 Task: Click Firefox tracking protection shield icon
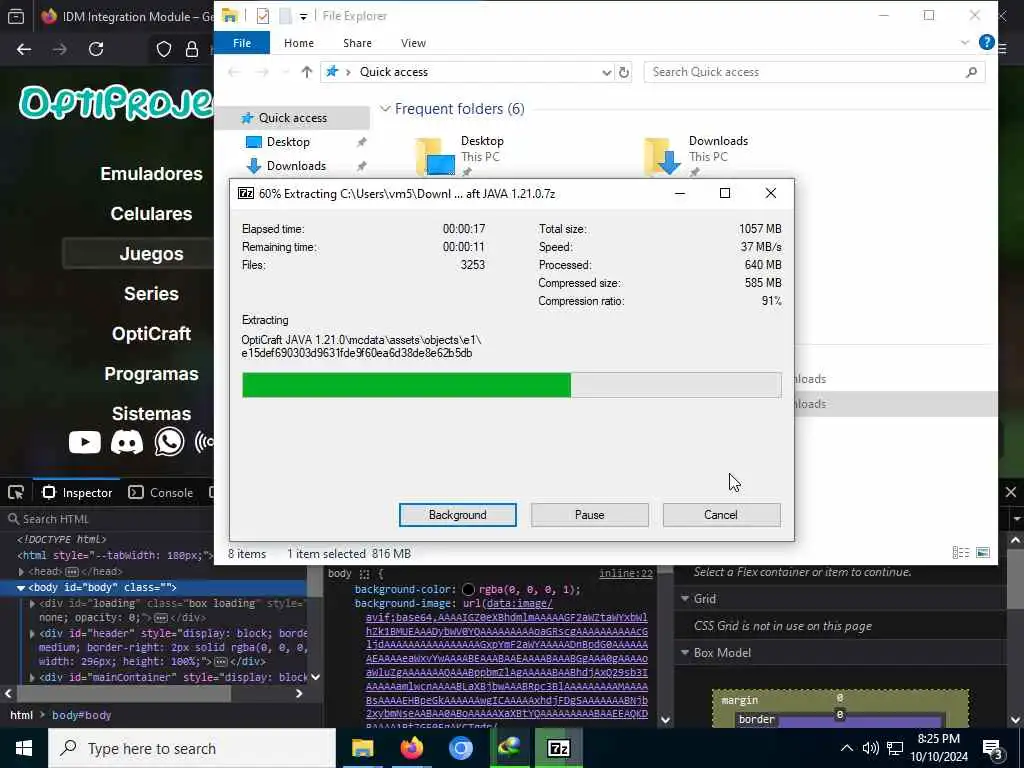click(163, 49)
